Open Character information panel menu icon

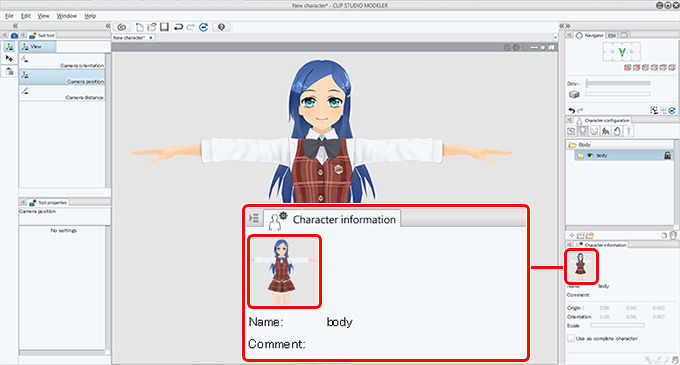[x=569, y=245]
